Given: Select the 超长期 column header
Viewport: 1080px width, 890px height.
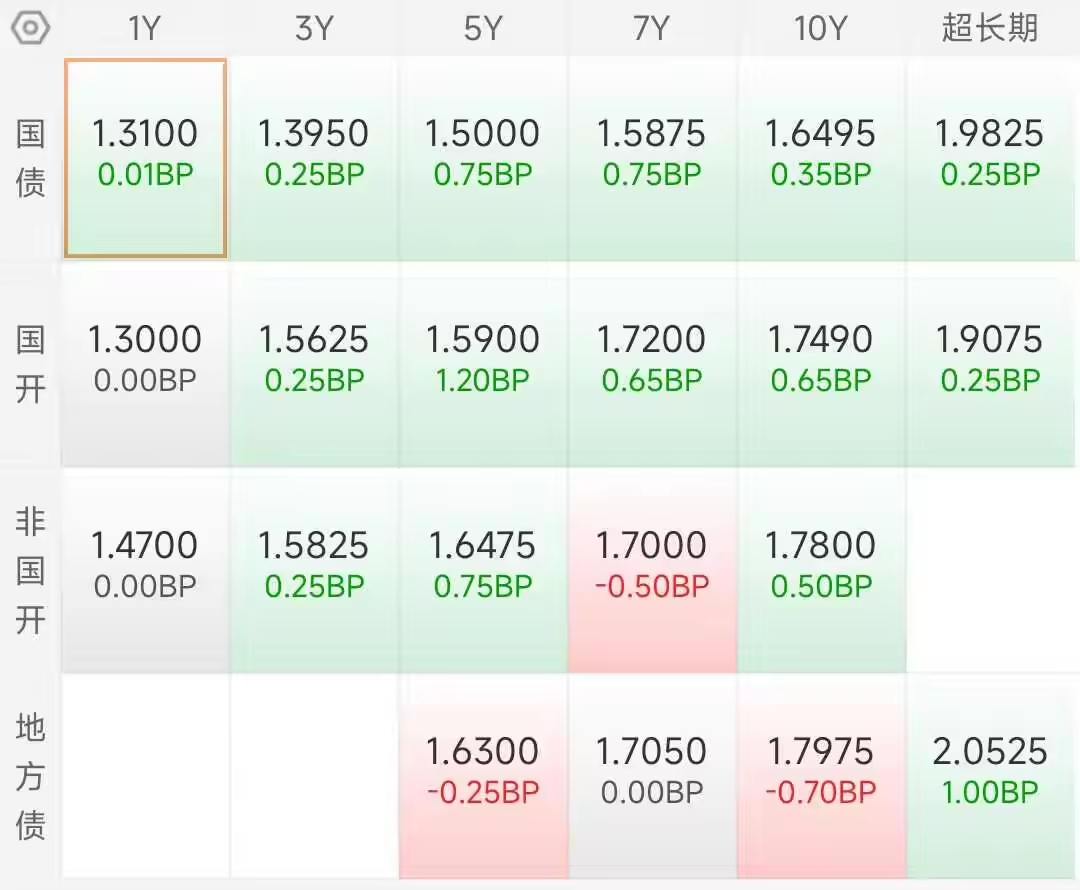Looking at the screenshot, I should 990,29.
